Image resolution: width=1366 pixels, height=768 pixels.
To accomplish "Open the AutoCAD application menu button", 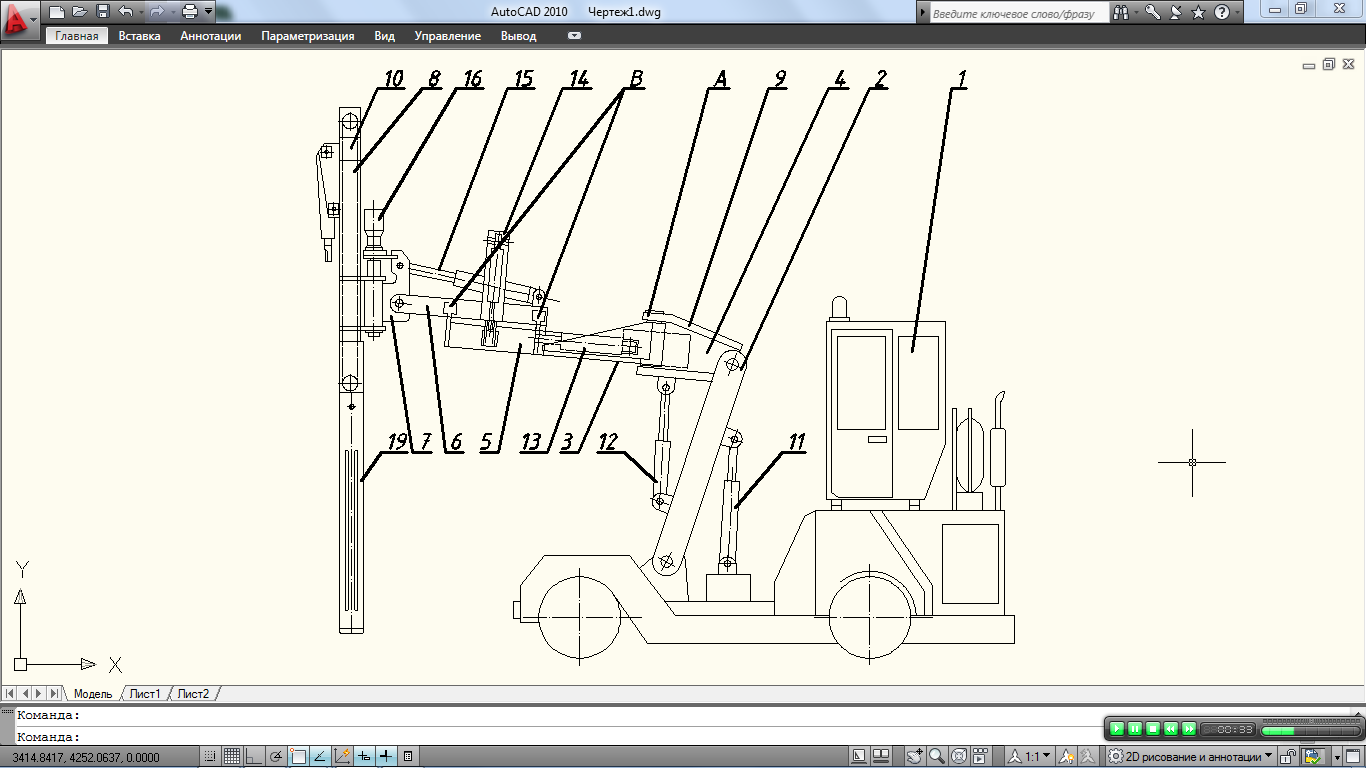I will click(18, 20).
